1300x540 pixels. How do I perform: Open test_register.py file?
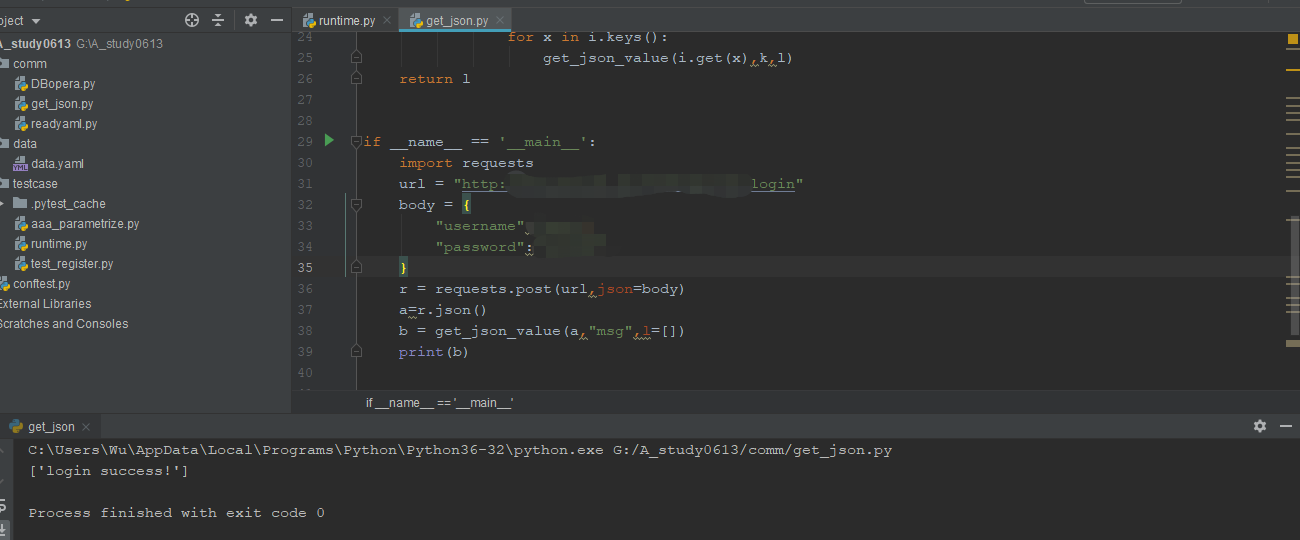coord(72,264)
